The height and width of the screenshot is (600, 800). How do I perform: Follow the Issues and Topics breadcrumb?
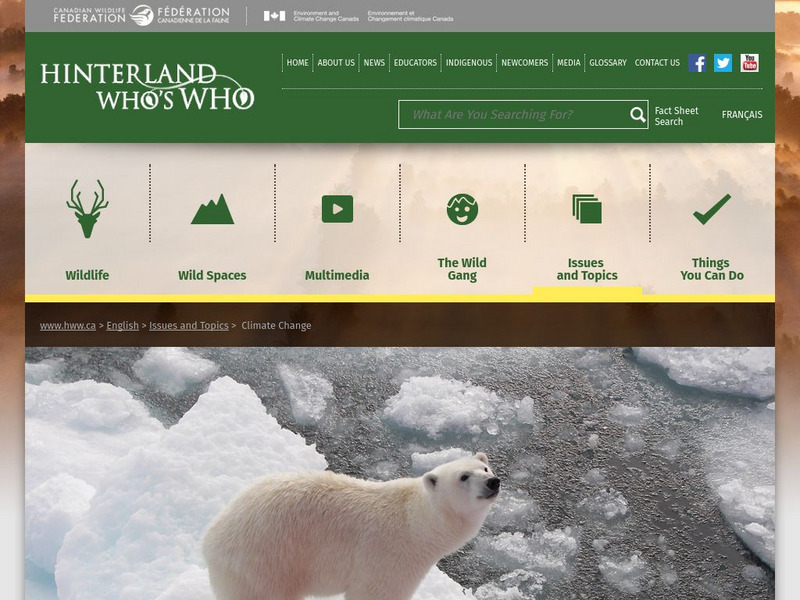pos(189,326)
